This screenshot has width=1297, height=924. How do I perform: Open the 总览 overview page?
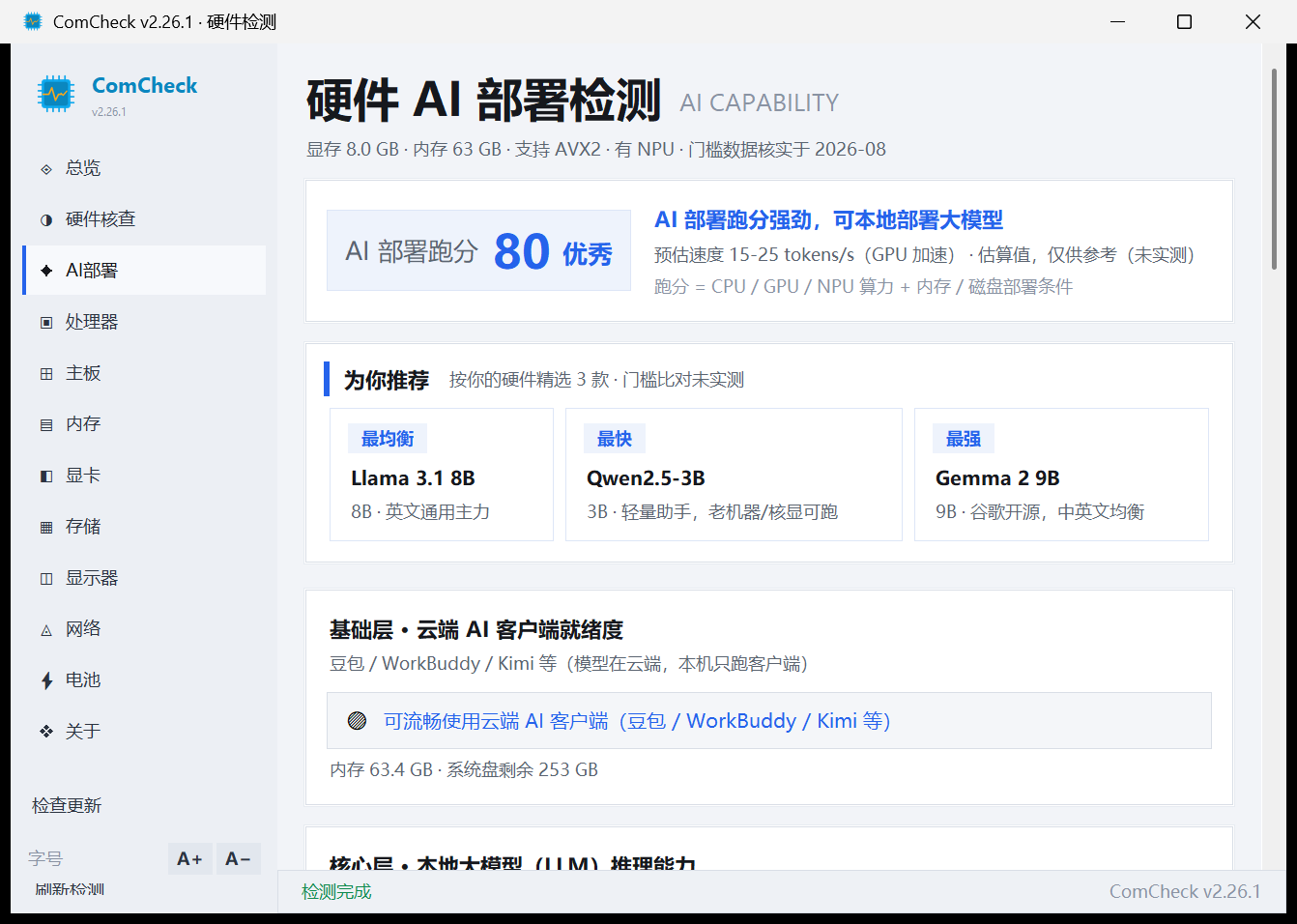[x=144, y=168]
